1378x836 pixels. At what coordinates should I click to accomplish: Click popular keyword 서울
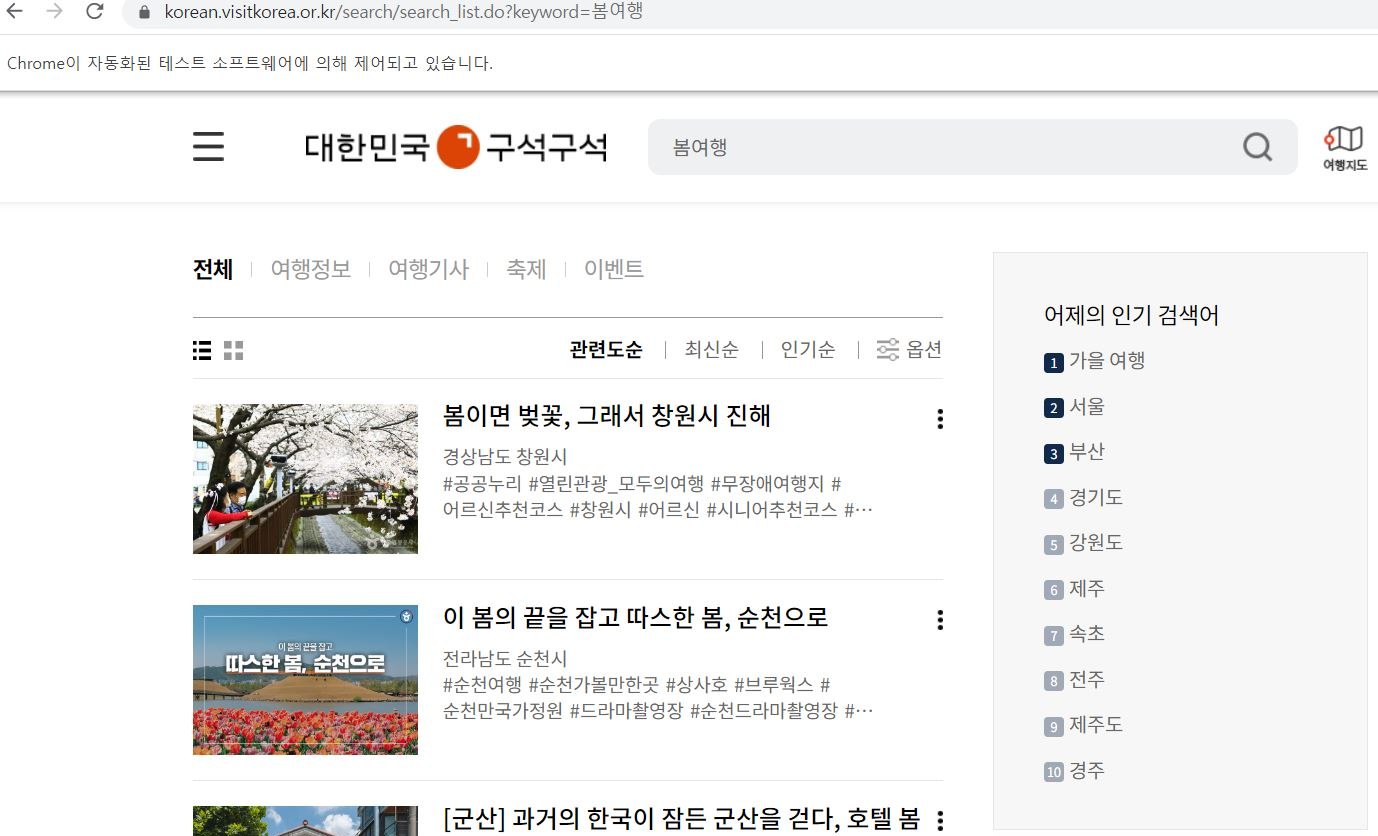click(1087, 407)
